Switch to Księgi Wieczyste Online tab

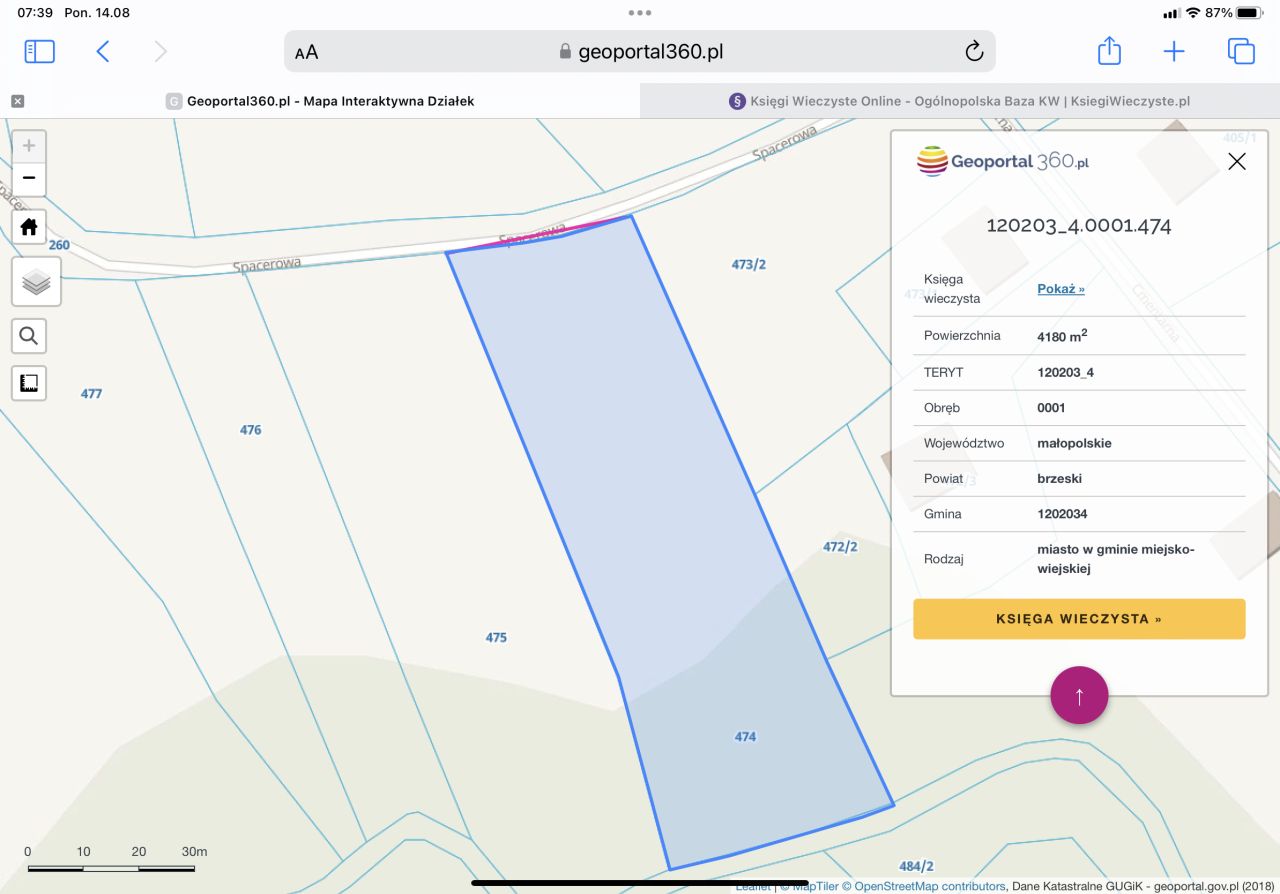pos(959,101)
